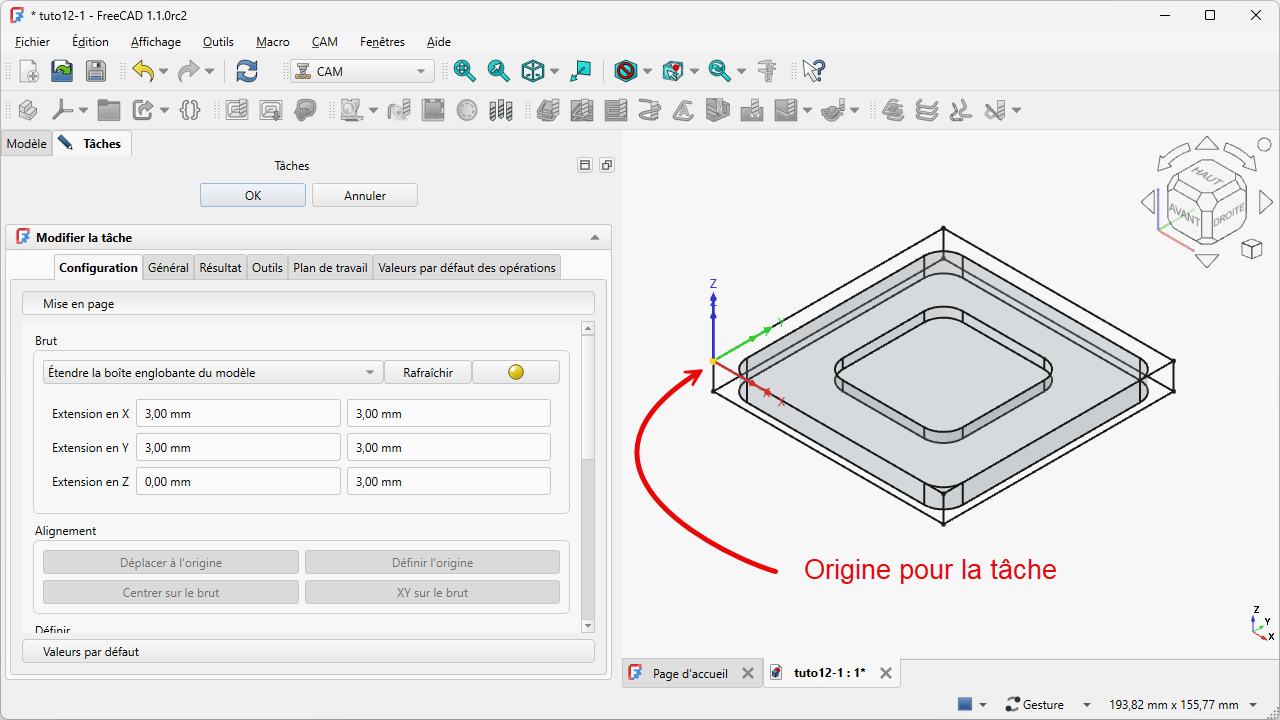Open the Fenêtres menu
Screen dimensions: 1280x720
(x=382, y=42)
